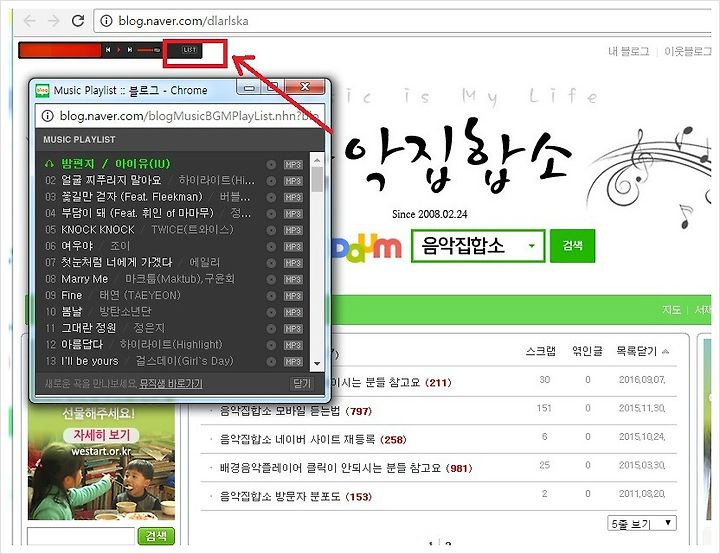Click the circle icon on 봄날 row
Screen dimensions: 720x554
pyautogui.click(x=271, y=312)
